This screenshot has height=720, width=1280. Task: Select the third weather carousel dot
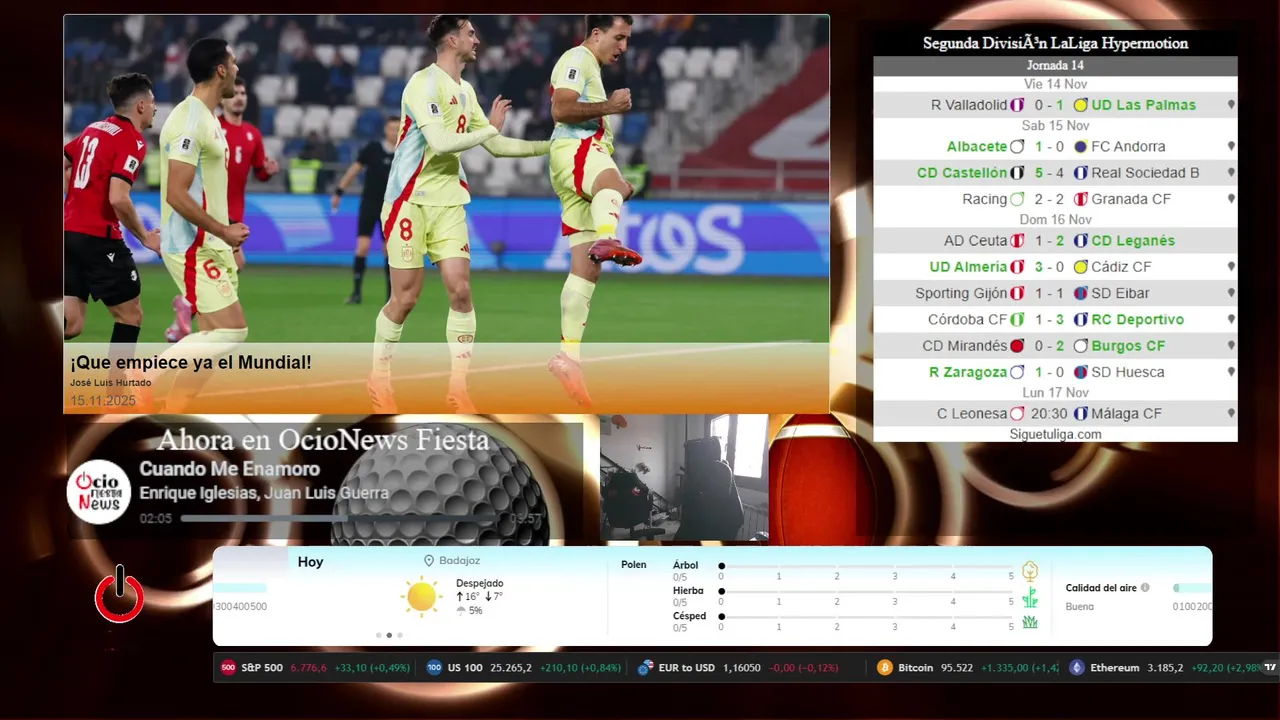click(400, 635)
